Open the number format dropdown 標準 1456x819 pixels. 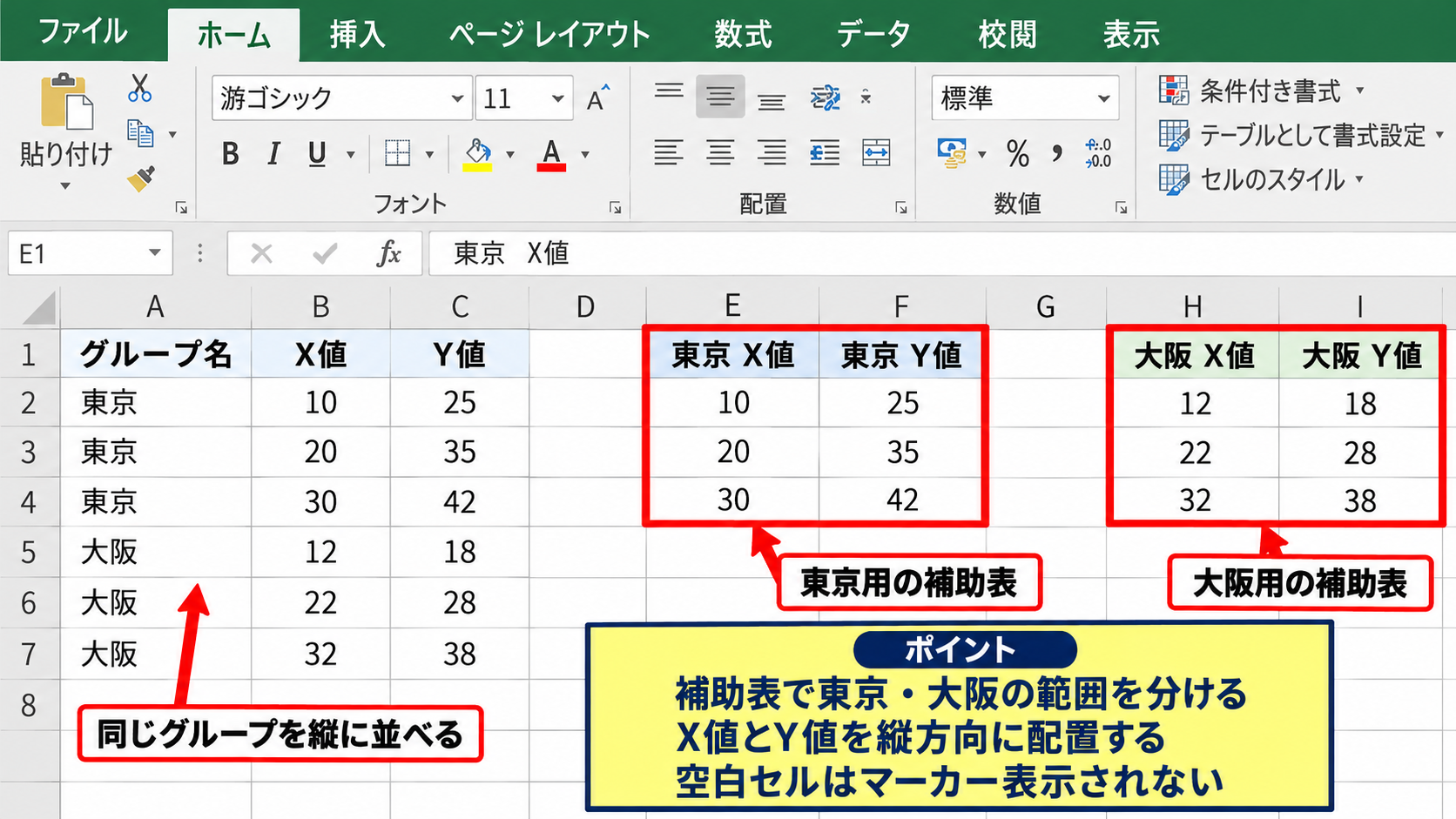pos(1103,98)
